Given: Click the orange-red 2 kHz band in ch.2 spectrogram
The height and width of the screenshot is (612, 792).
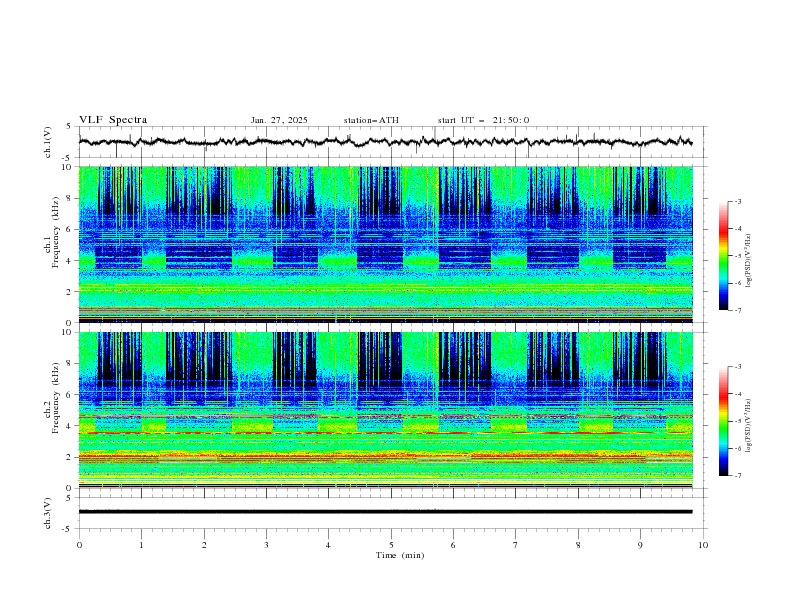Looking at the screenshot, I should click(x=385, y=457).
